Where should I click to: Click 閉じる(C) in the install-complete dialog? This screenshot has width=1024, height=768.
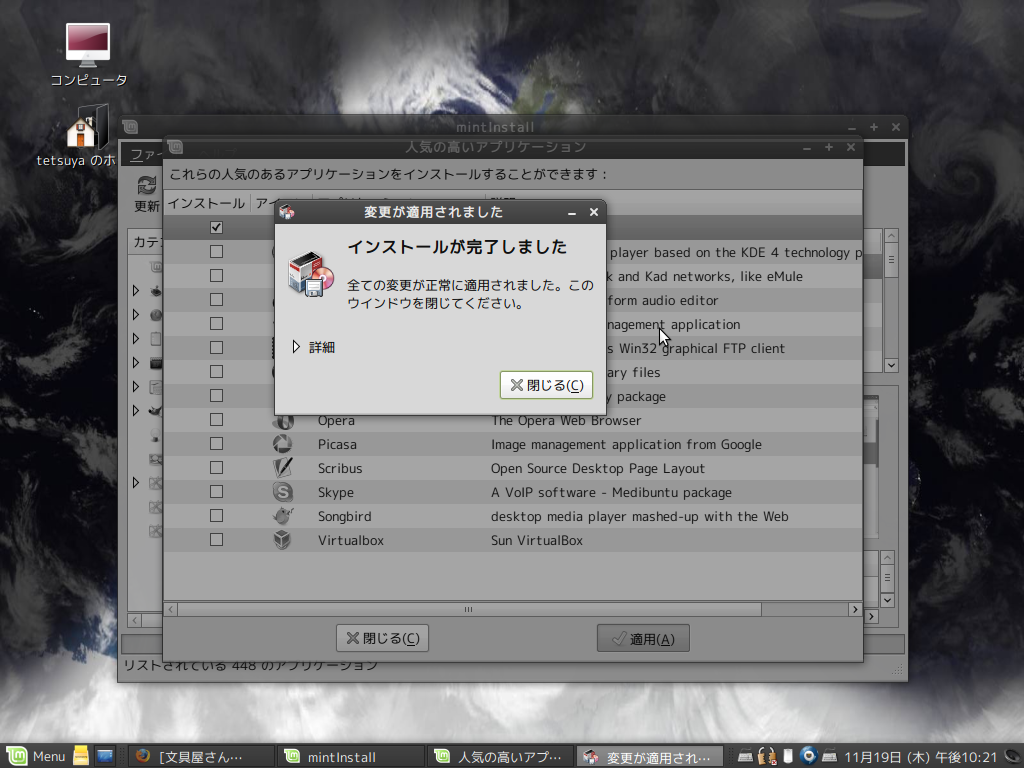point(546,385)
